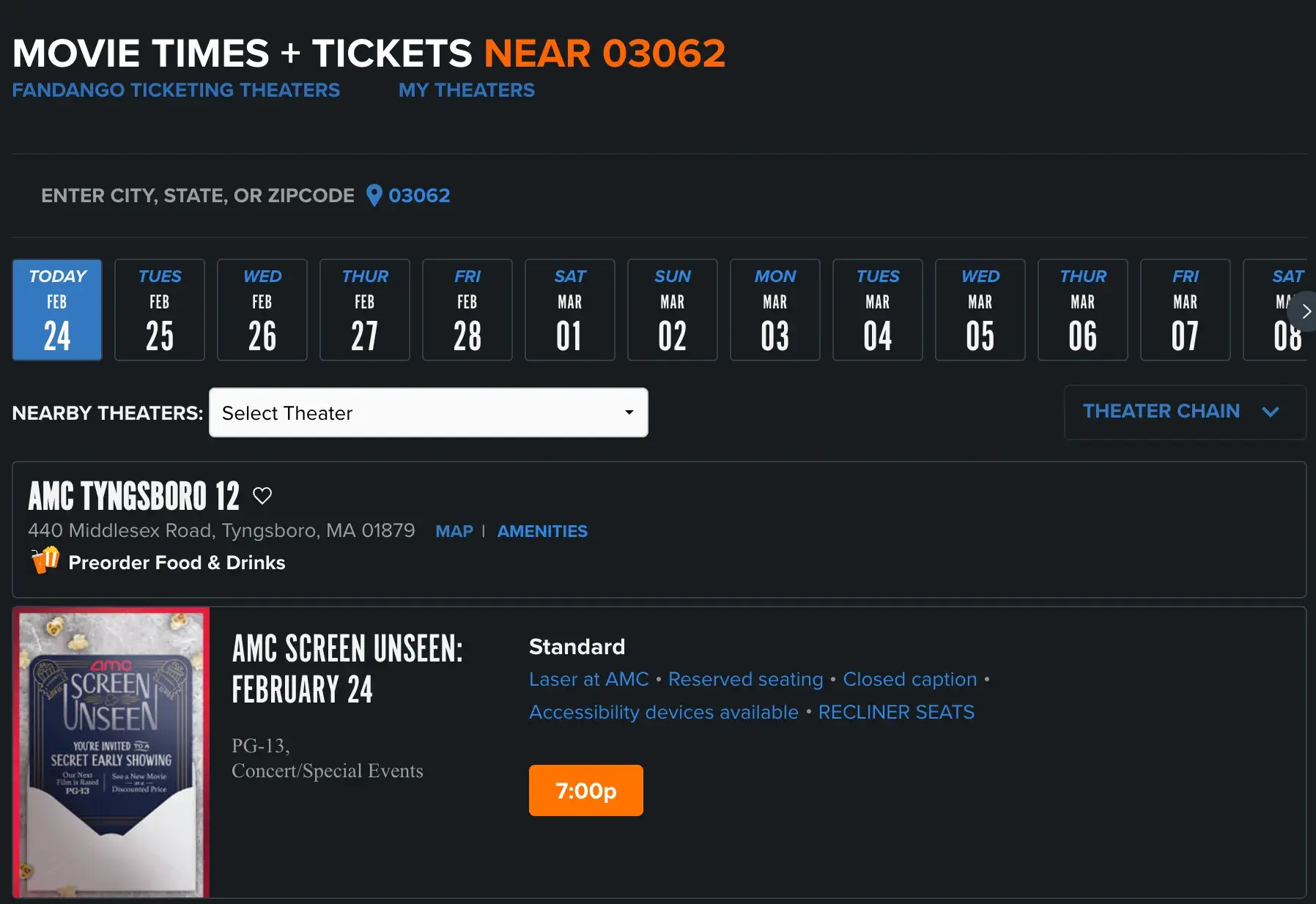Click the address 440 Middlesex Road text

[221, 530]
